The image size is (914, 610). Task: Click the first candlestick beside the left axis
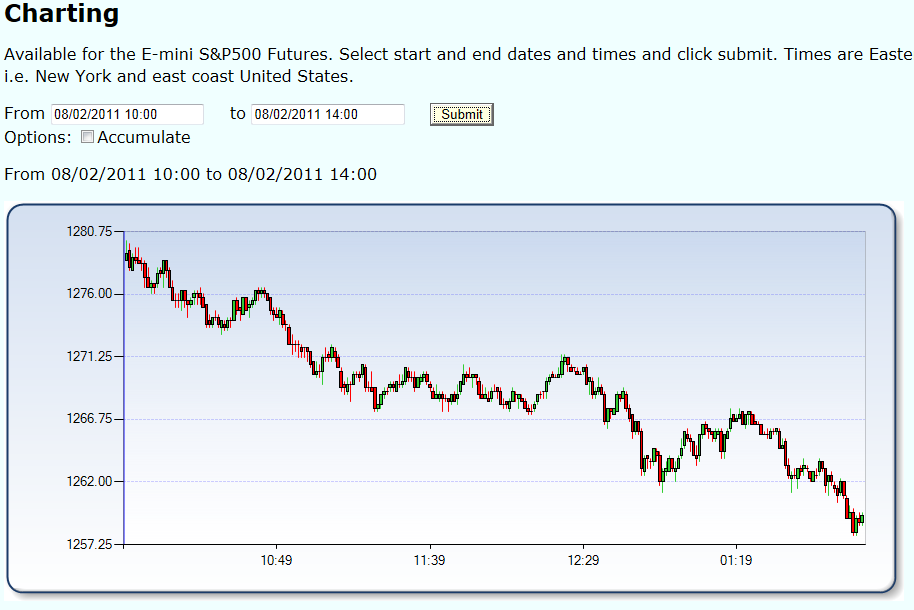127,257
